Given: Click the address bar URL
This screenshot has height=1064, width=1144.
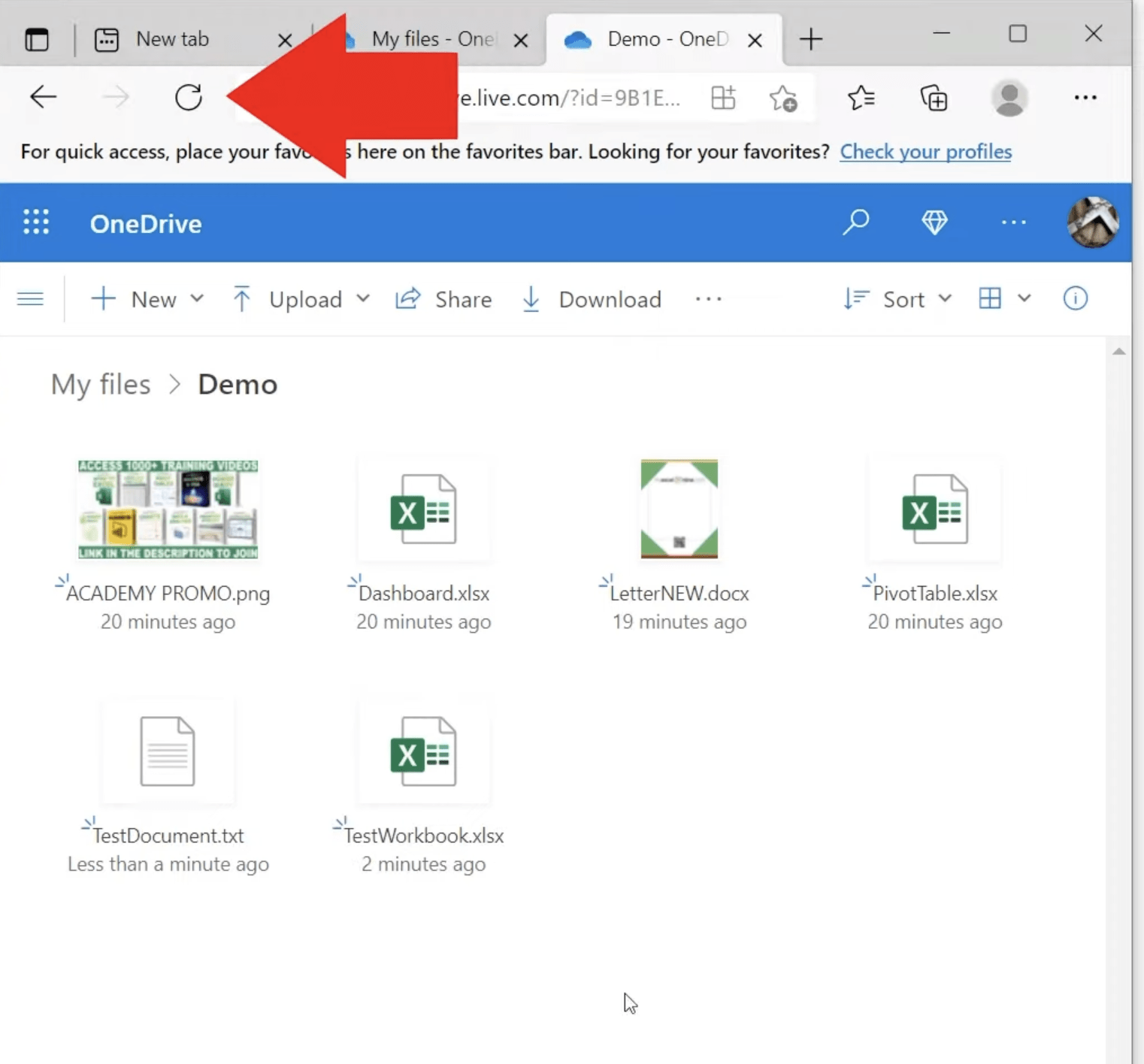Looking at the screenshot, I should tap(570, 98).
